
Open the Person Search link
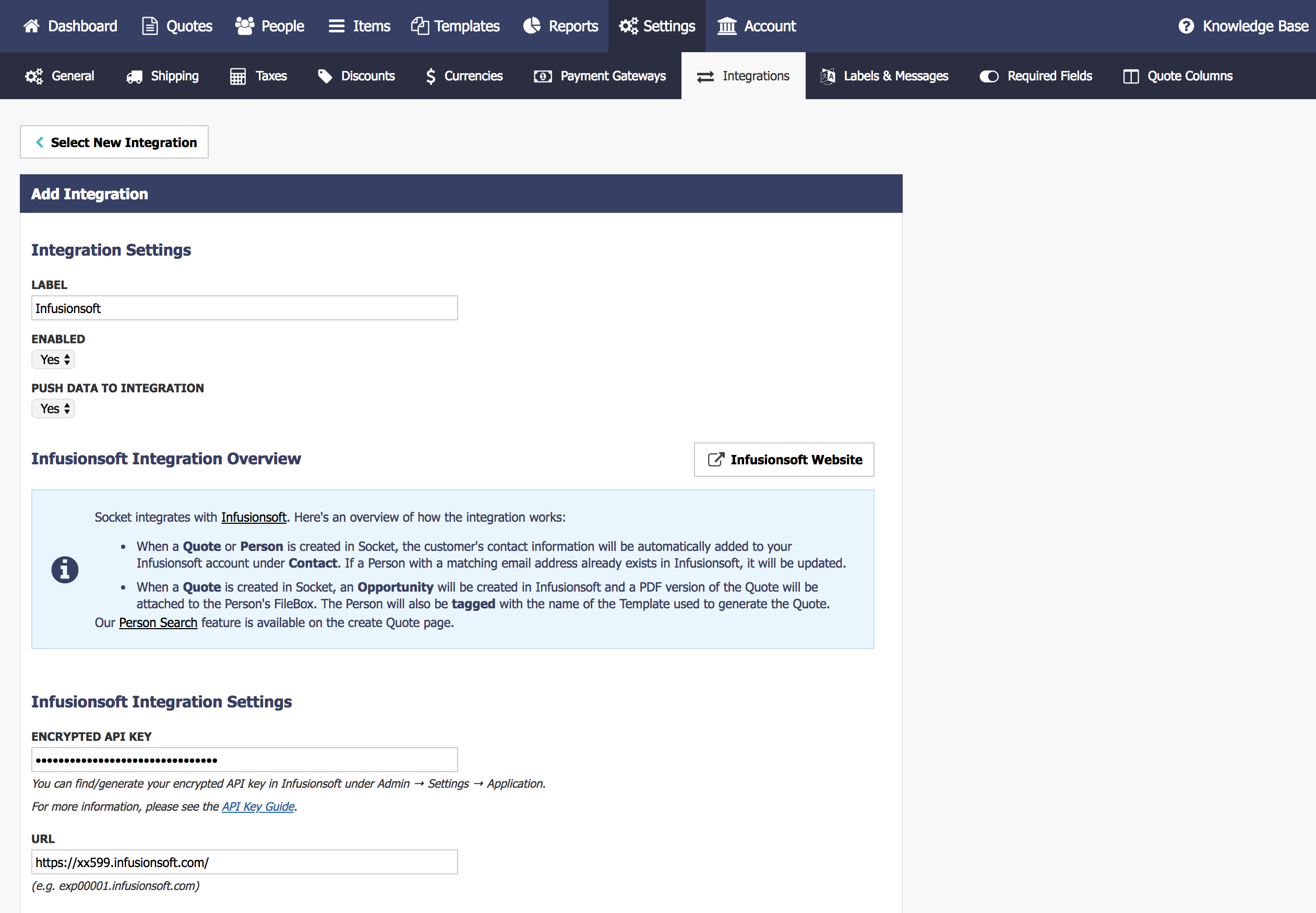pyautogui.click(x=158, y=622)
